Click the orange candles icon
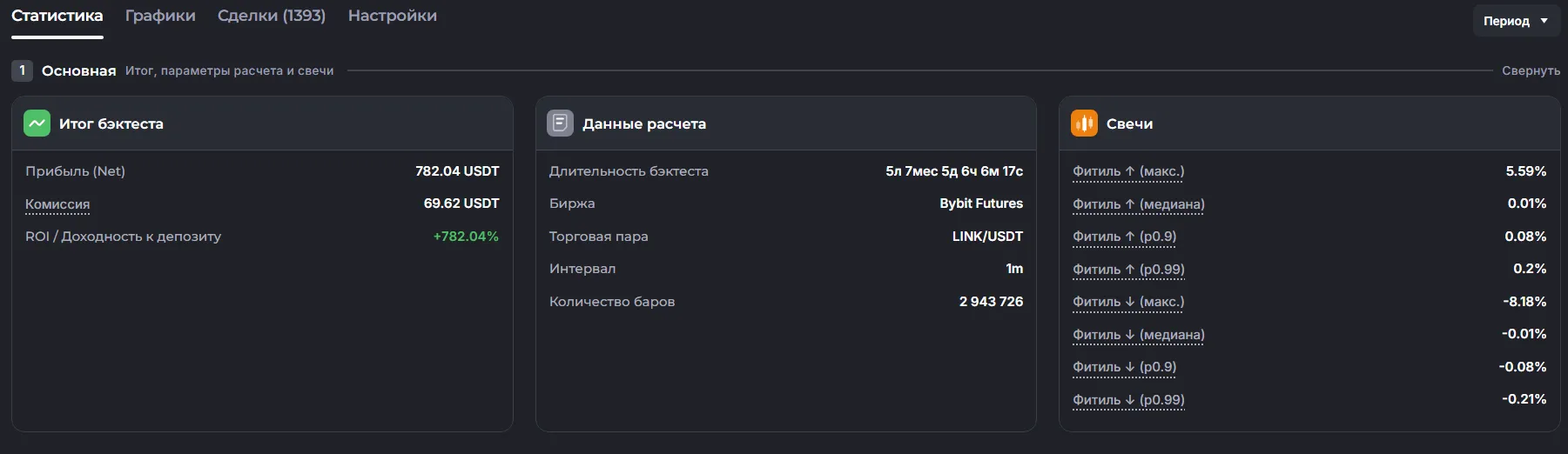This screenshot has width=1568, height=454. point(1084,124)
